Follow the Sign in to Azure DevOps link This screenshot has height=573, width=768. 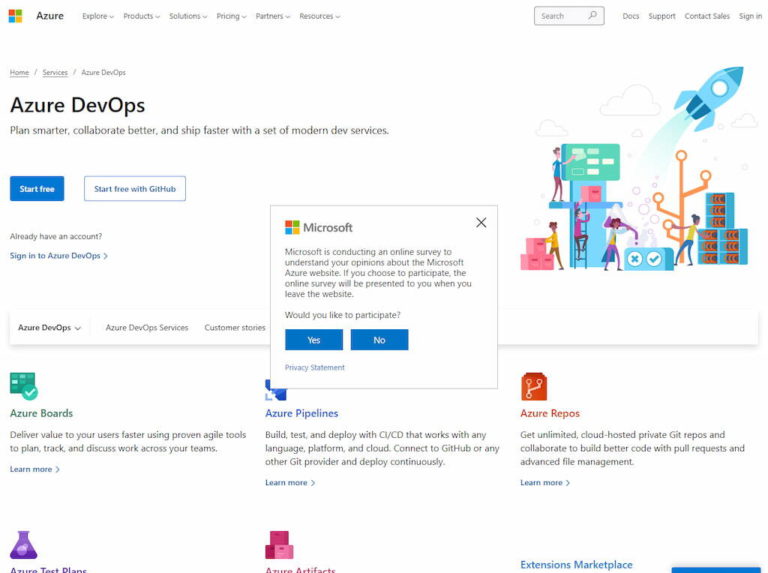pos(58,255)
